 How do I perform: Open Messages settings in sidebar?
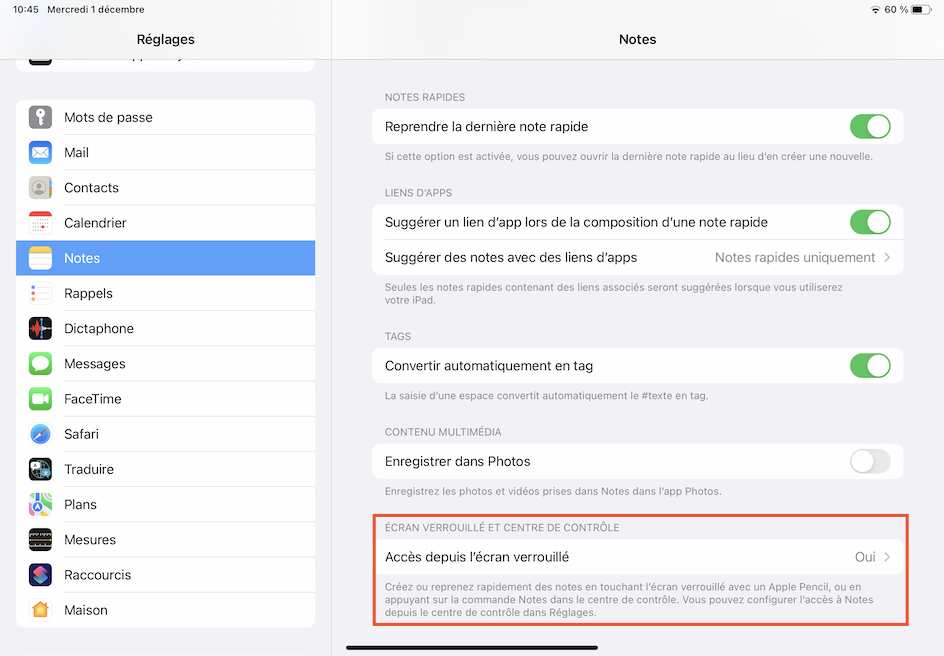coord(95,364)
